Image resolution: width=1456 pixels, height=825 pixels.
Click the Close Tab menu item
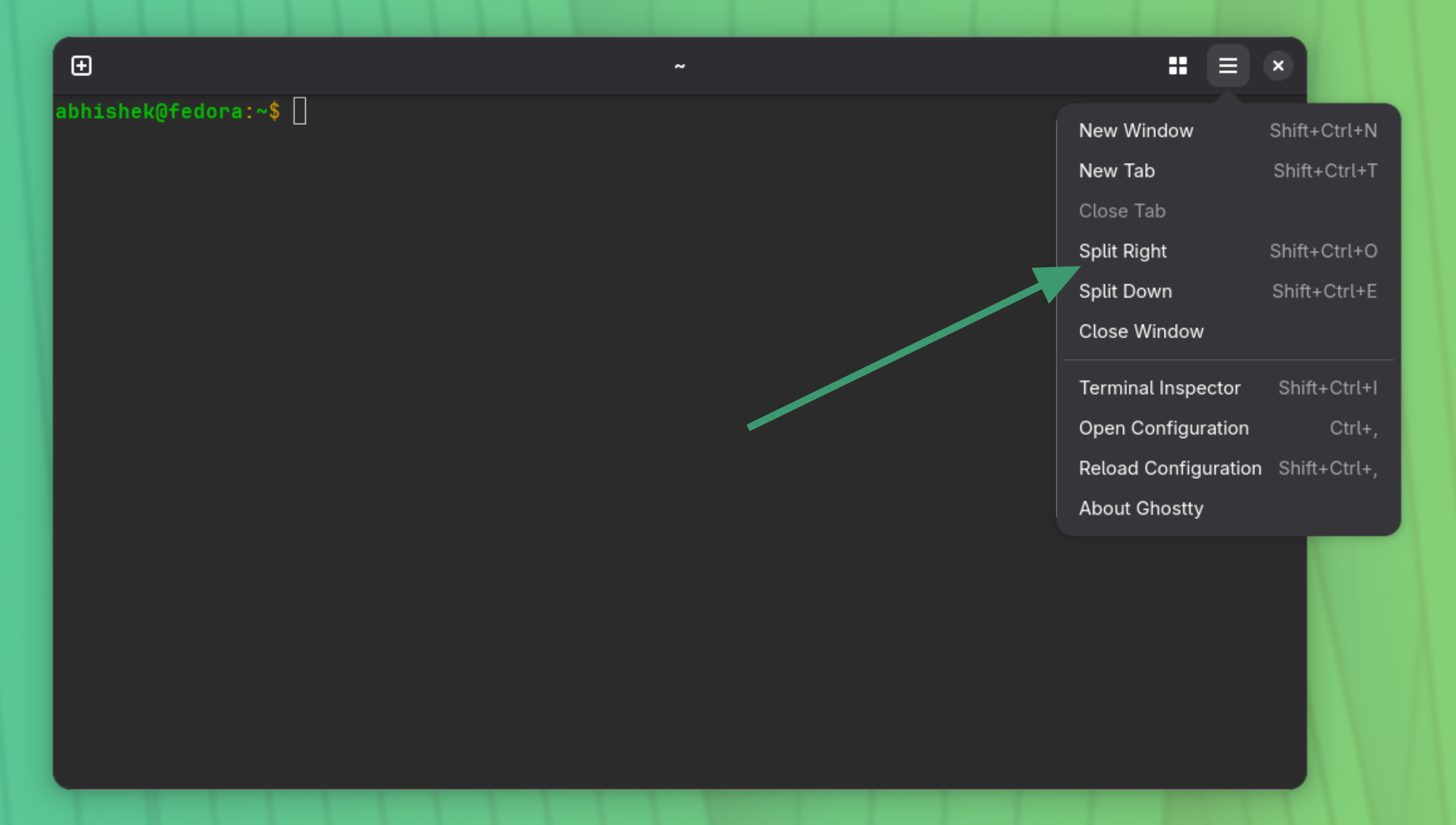click(x=1122, y=210)
